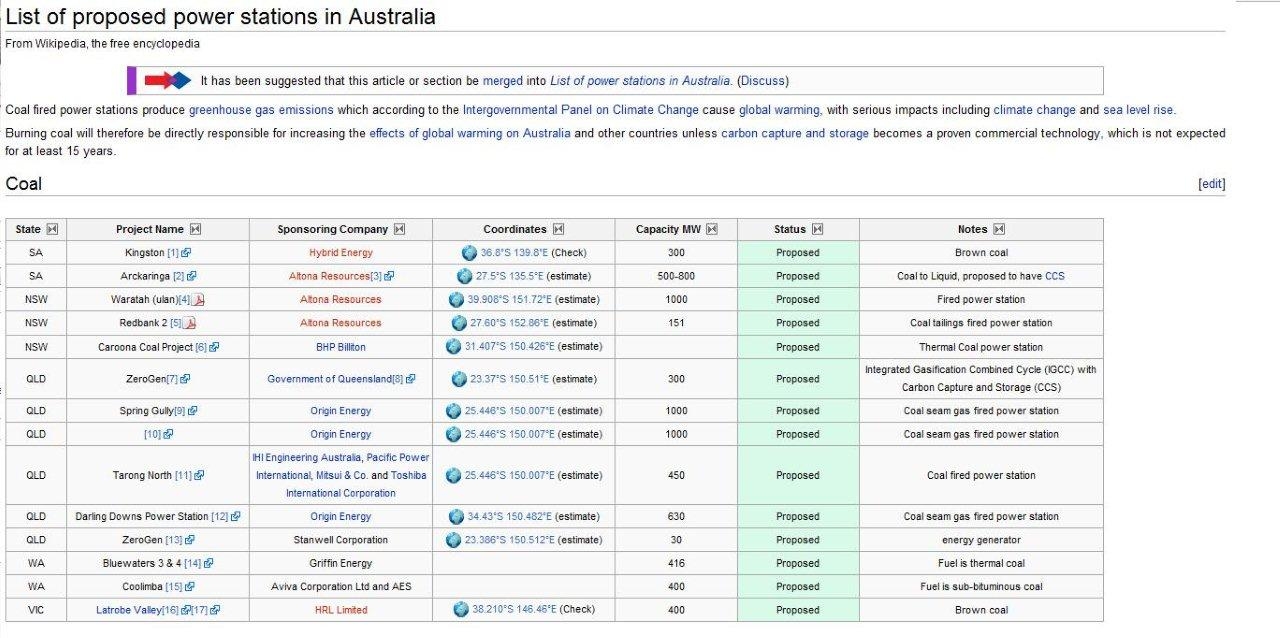Image resolution: width=1280 pixels, height=638 pixels.
Task: Click the 'Coal tailings fired power station' note
Action: click(981, 323)
